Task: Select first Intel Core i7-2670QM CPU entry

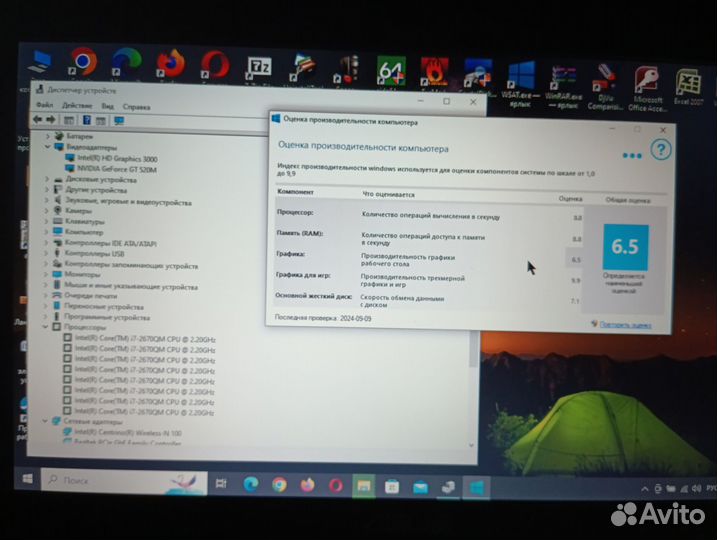Action: pyautogui.click(x=139, y=339)
